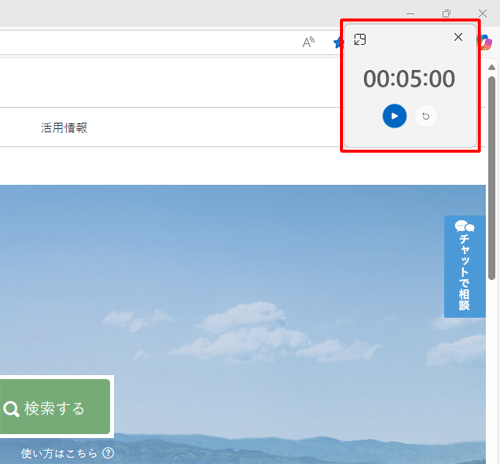Open Copilot from the colorful toolbar icon
500x464 pixels.
click(485, 42)
